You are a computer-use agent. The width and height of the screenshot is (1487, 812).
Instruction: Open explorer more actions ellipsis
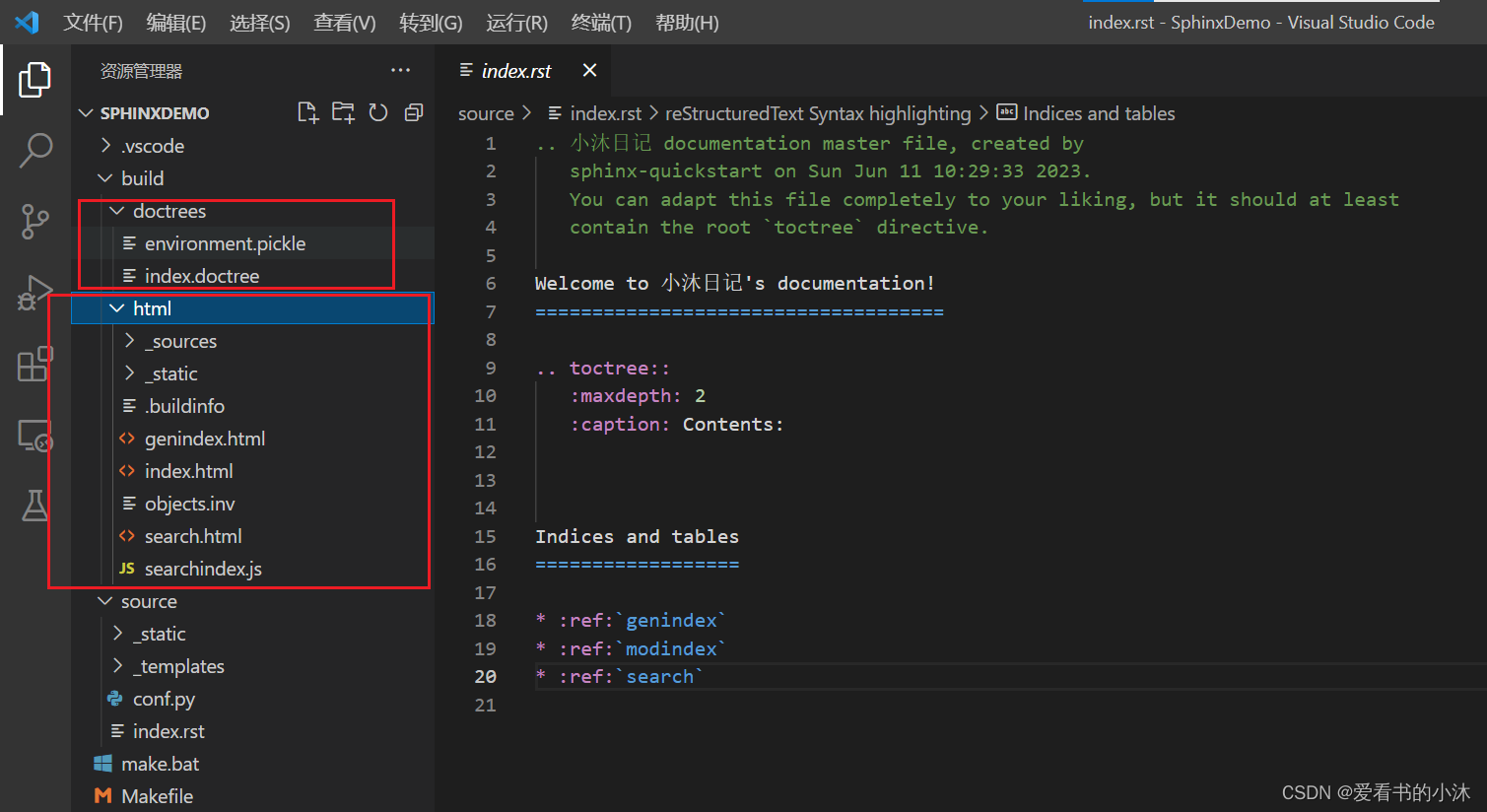click(400, 70)
